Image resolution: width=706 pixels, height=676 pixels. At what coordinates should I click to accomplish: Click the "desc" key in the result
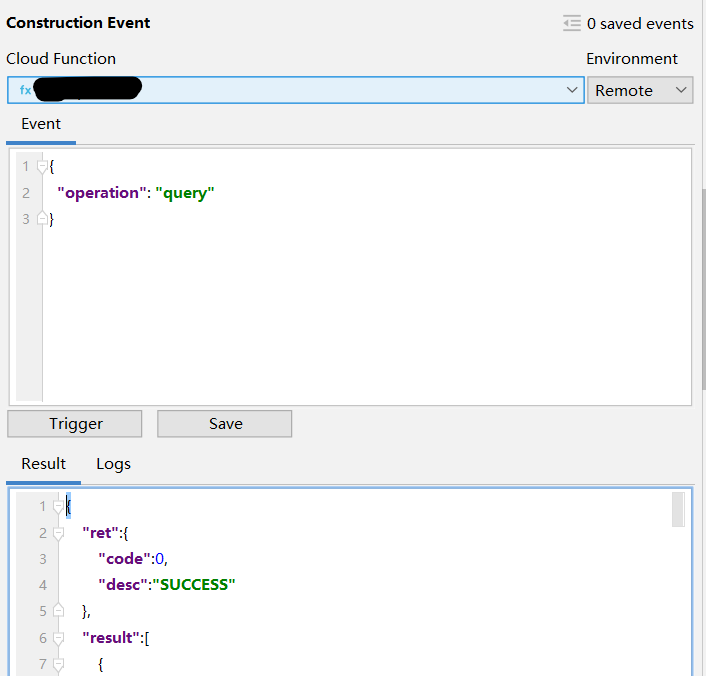point(123,585)
